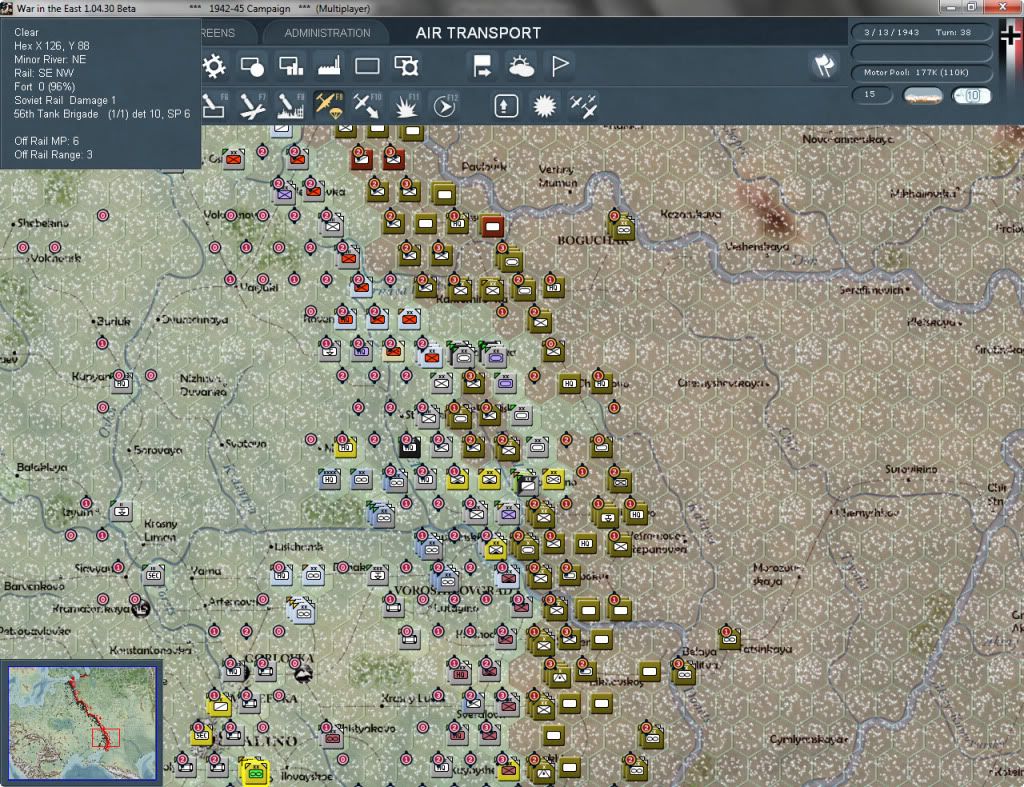Select the F7 bomb airfield mode
The image size is (1024, 787).
[252, 105]
